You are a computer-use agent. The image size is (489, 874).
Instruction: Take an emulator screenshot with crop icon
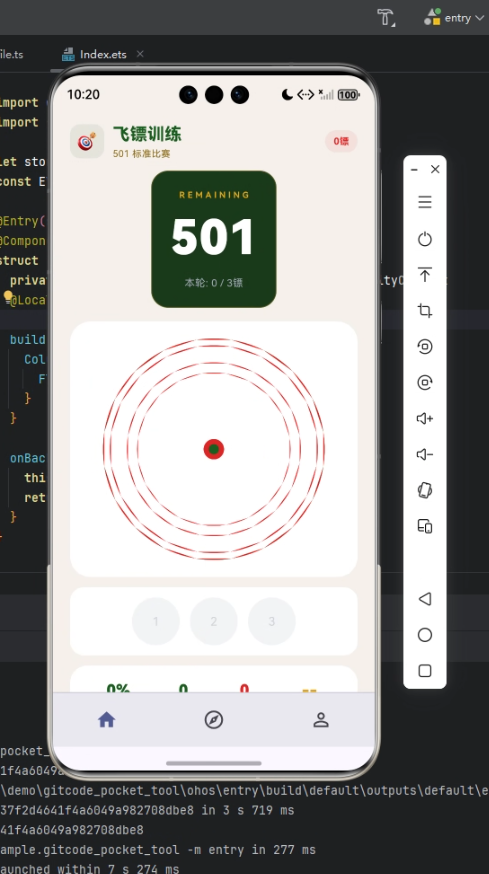425,310
